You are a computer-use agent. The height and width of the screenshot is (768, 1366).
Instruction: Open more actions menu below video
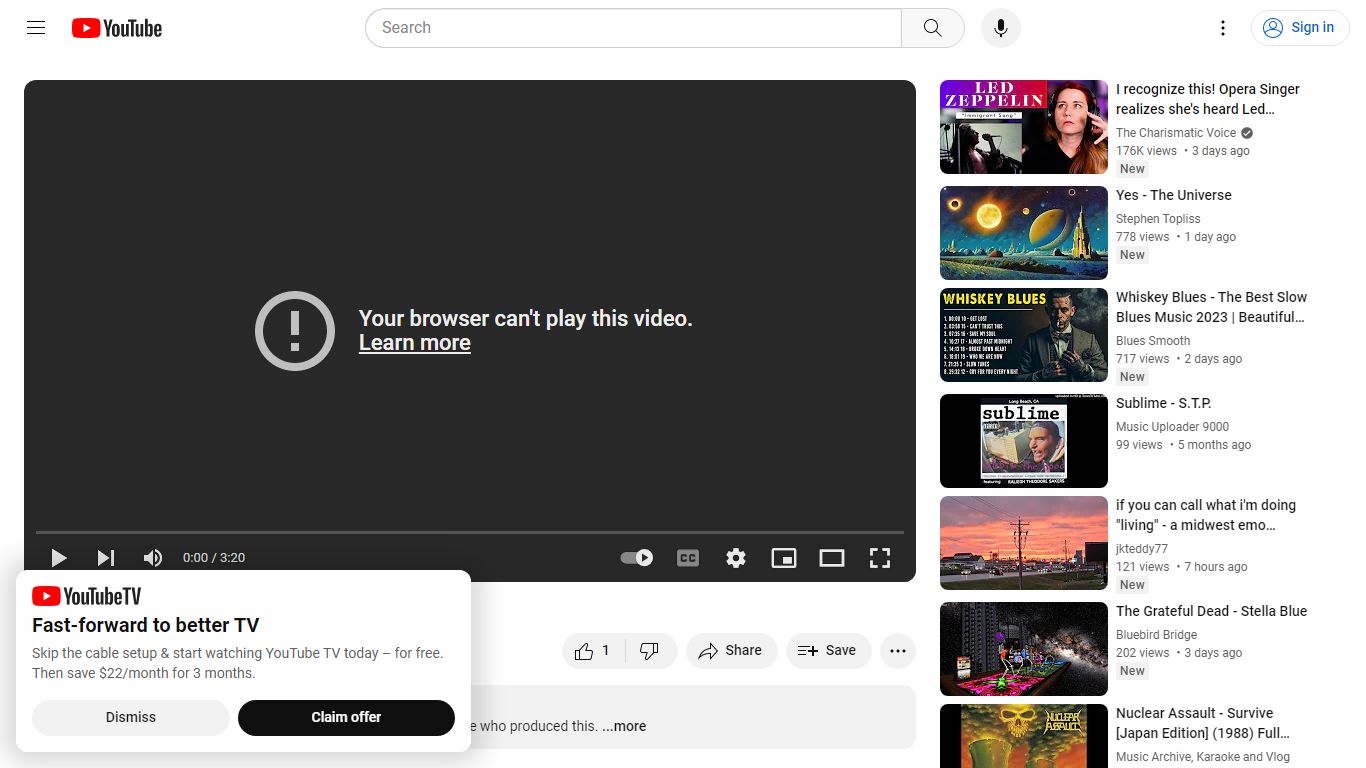pos(898,651)
